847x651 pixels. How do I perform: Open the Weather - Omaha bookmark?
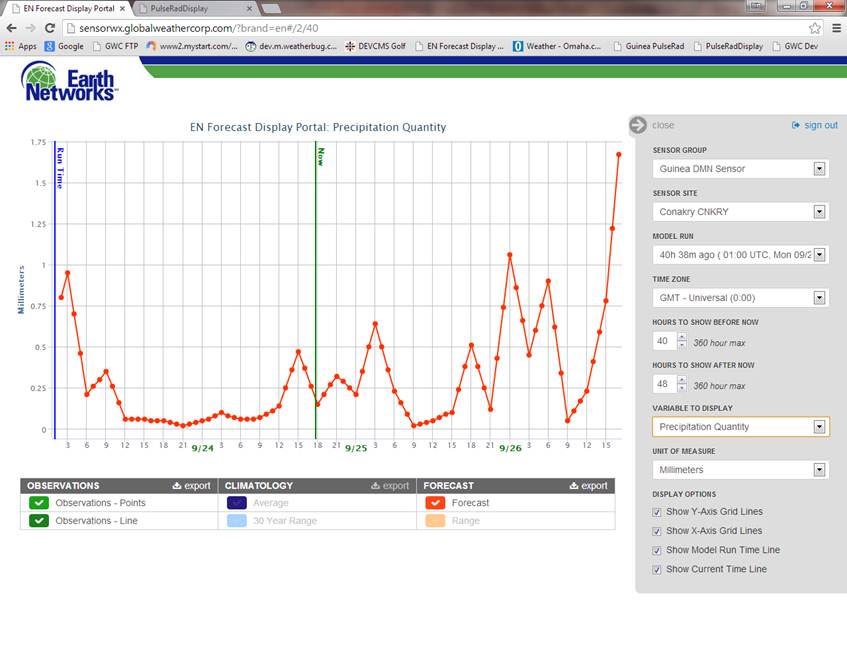click(557, 46)
